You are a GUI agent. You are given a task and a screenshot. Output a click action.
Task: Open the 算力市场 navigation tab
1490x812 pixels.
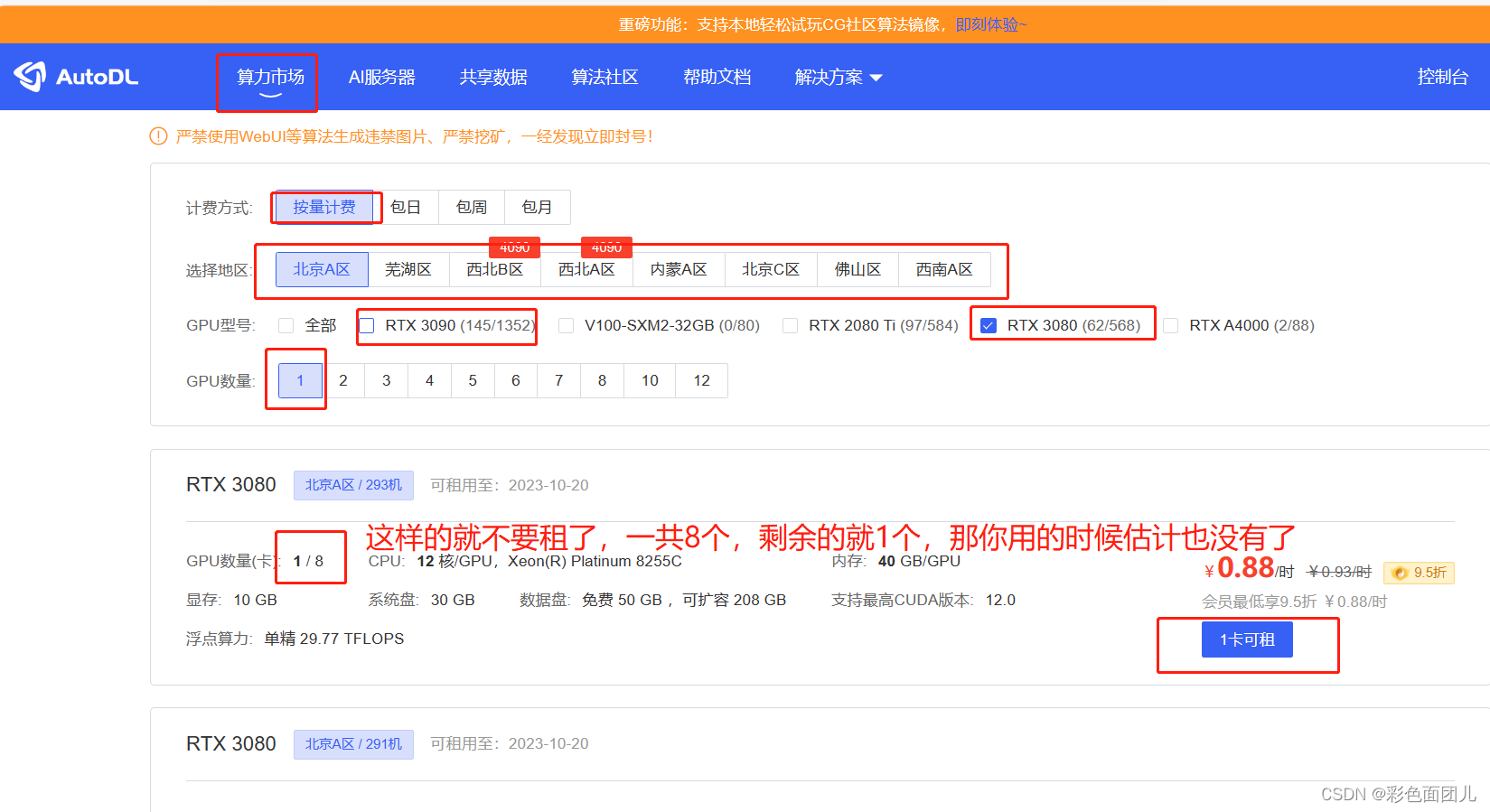[x=270, y=78]
